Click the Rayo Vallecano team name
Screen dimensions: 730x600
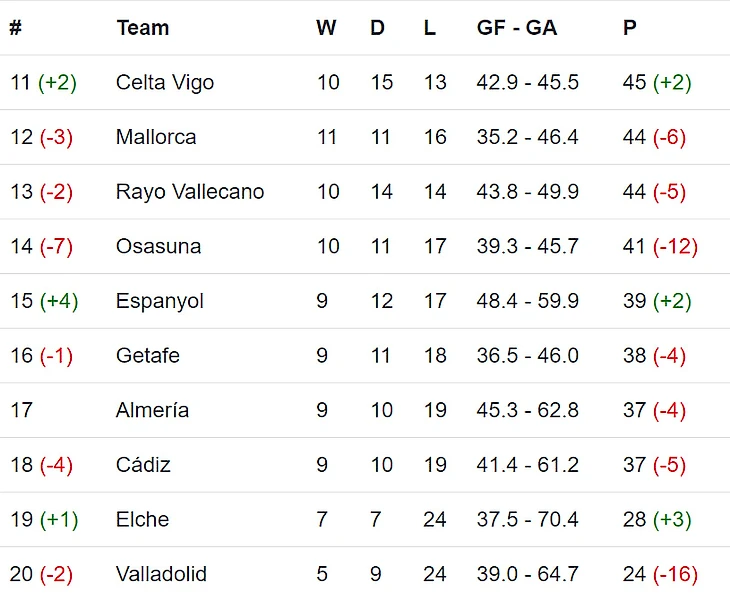tap(190, 191)
